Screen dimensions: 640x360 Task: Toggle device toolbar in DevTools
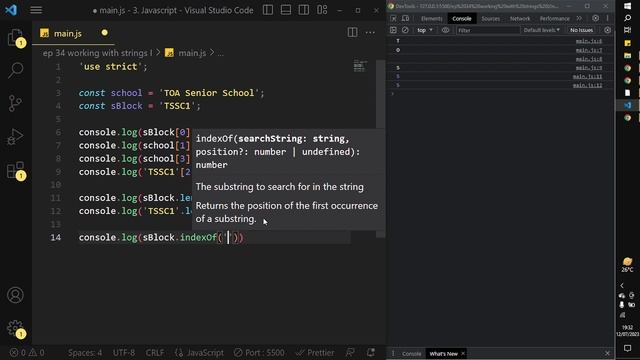click(405, 18)
